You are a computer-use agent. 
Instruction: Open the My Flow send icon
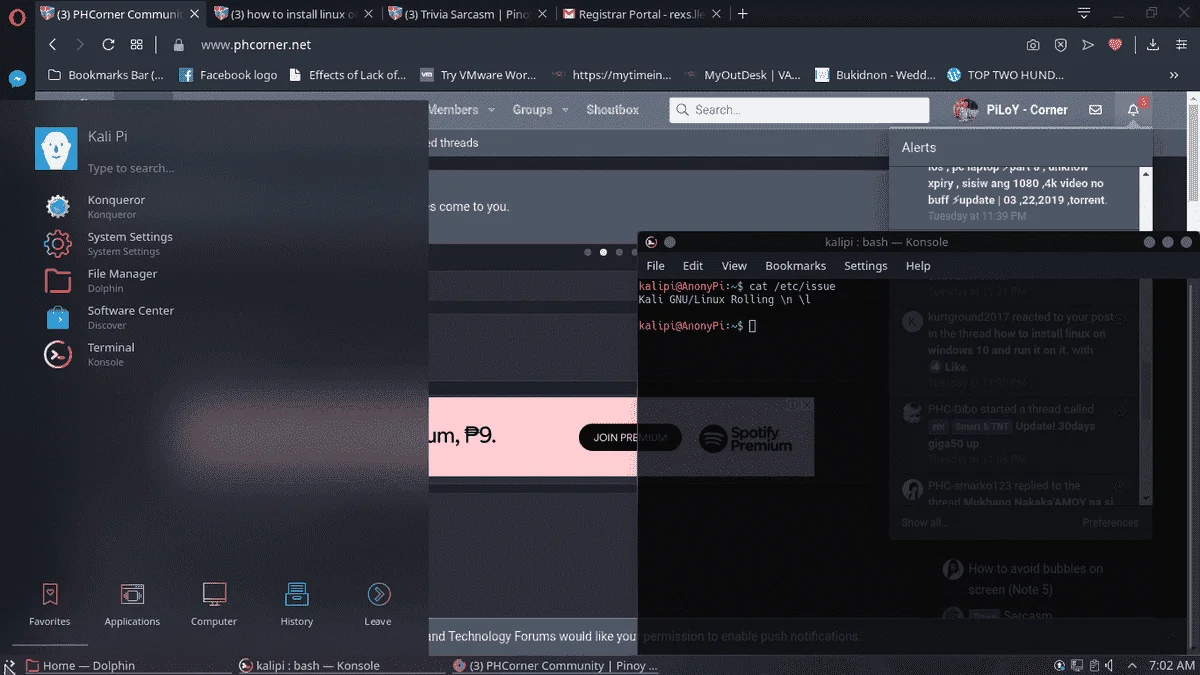[x=1089, y=45]
